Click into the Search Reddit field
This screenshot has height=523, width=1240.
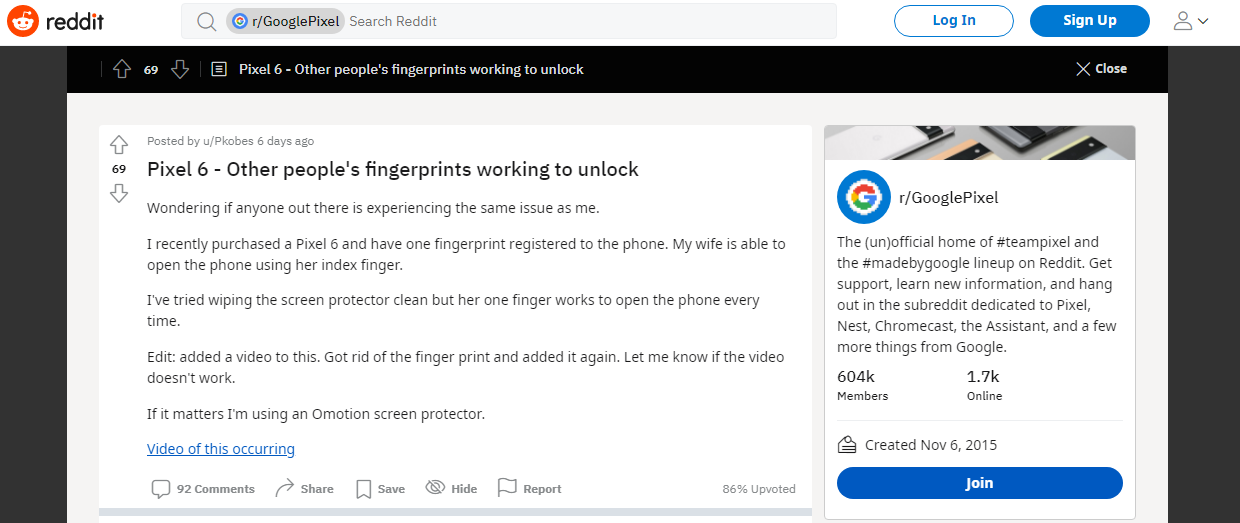pos(590,21)
